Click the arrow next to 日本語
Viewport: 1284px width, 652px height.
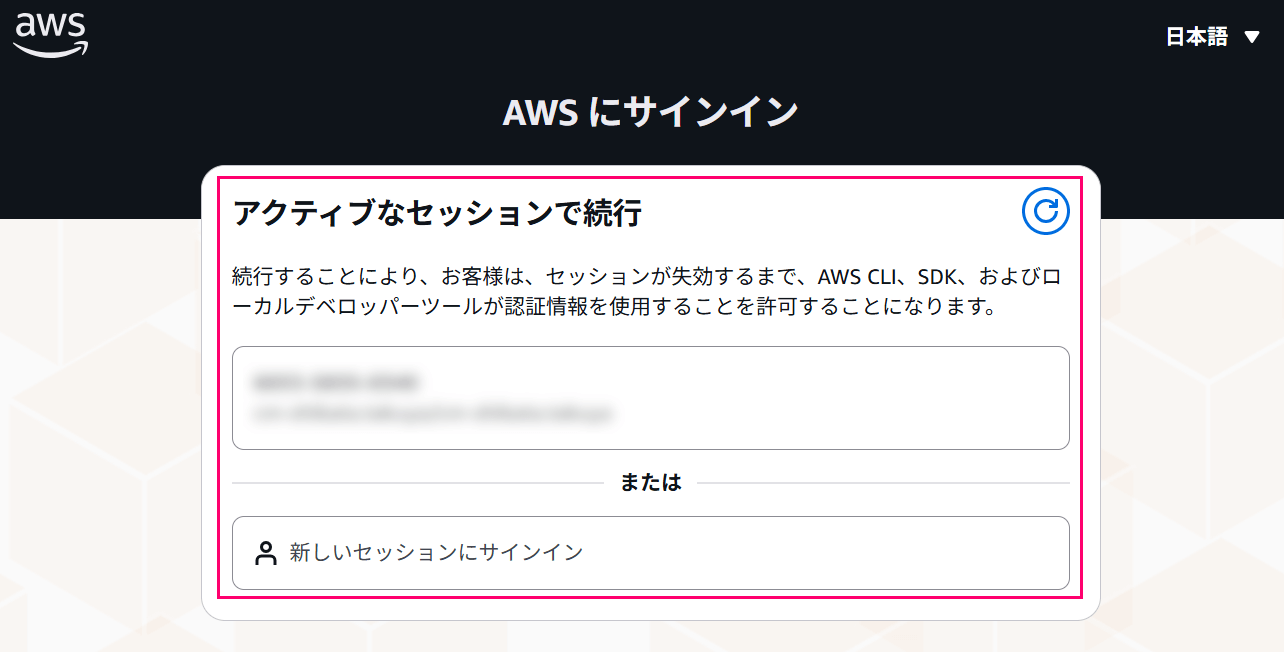point(1251,37)
